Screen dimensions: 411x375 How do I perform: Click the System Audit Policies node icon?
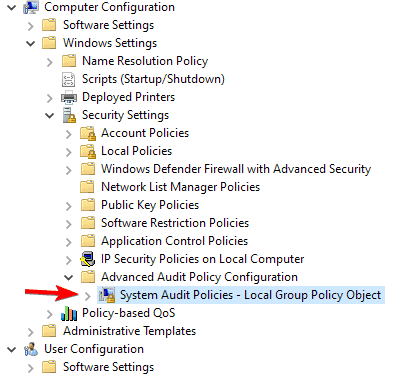(107, 295)
